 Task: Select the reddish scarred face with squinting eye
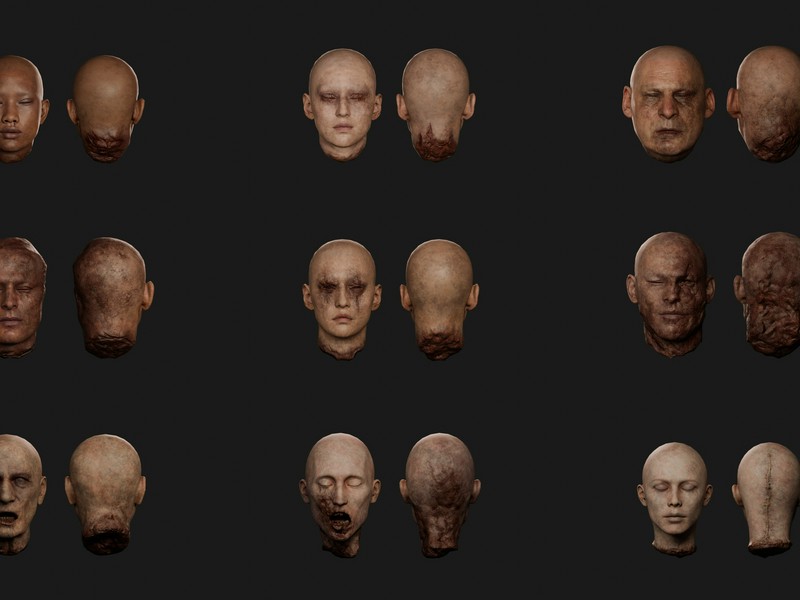click(x=21, y=297)
